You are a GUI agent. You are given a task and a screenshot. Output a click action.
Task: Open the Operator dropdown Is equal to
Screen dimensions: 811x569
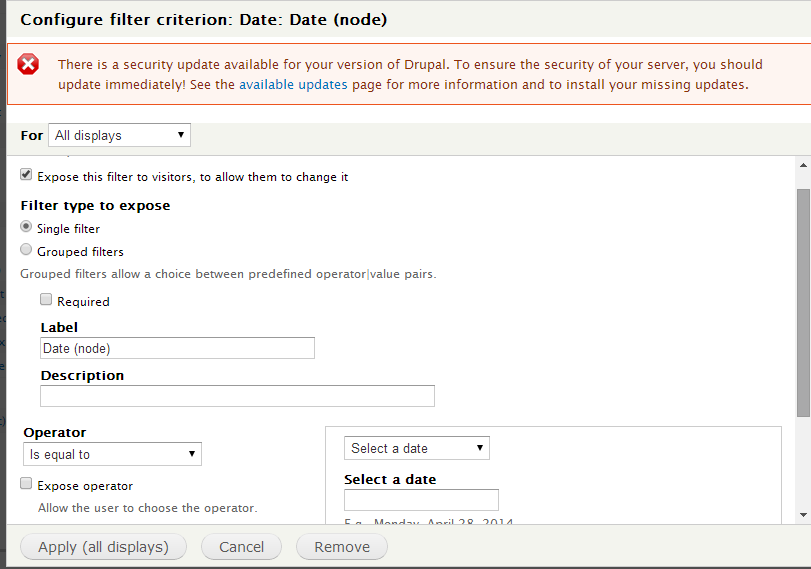point(112,454)
